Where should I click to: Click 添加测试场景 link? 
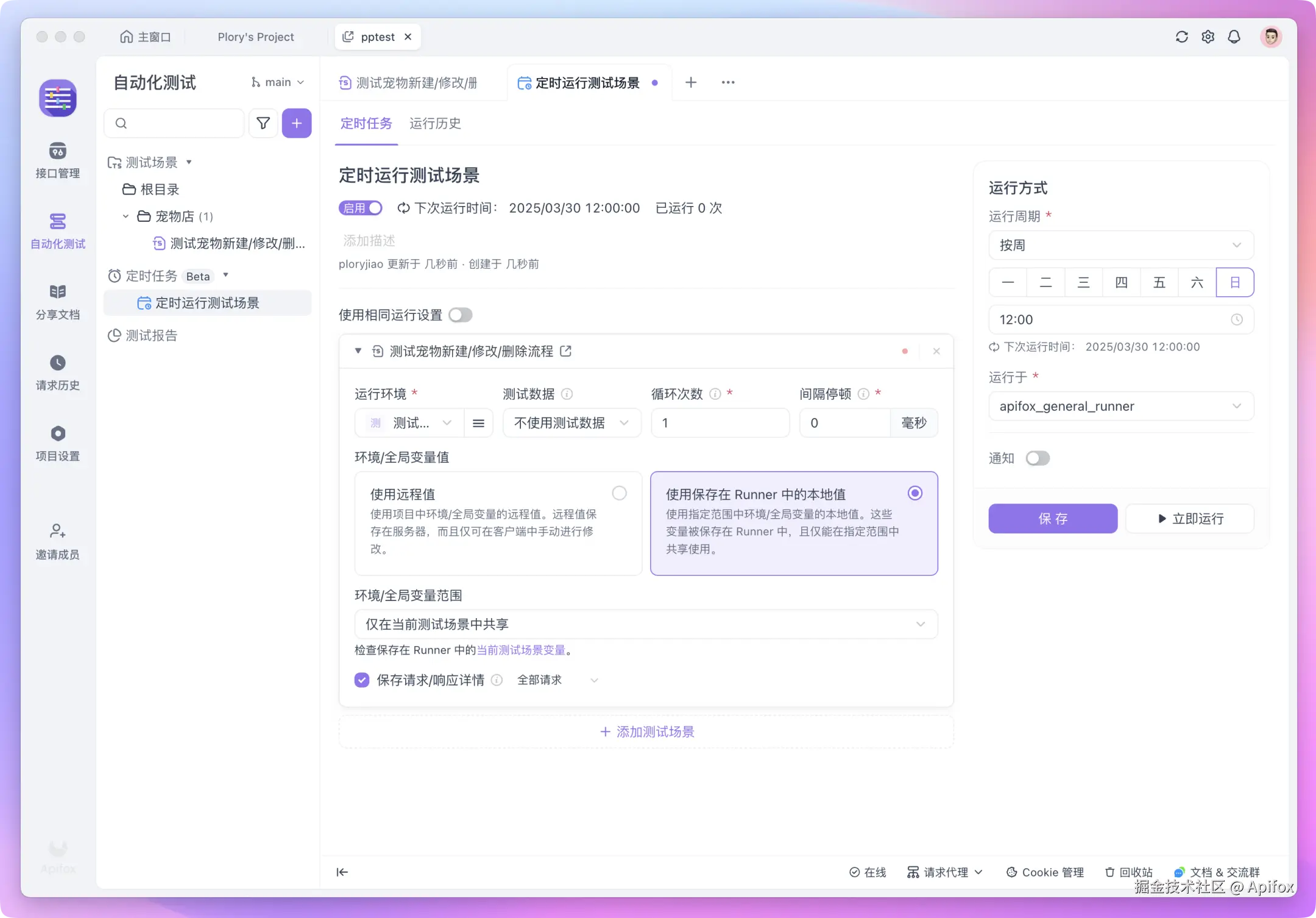647,731
